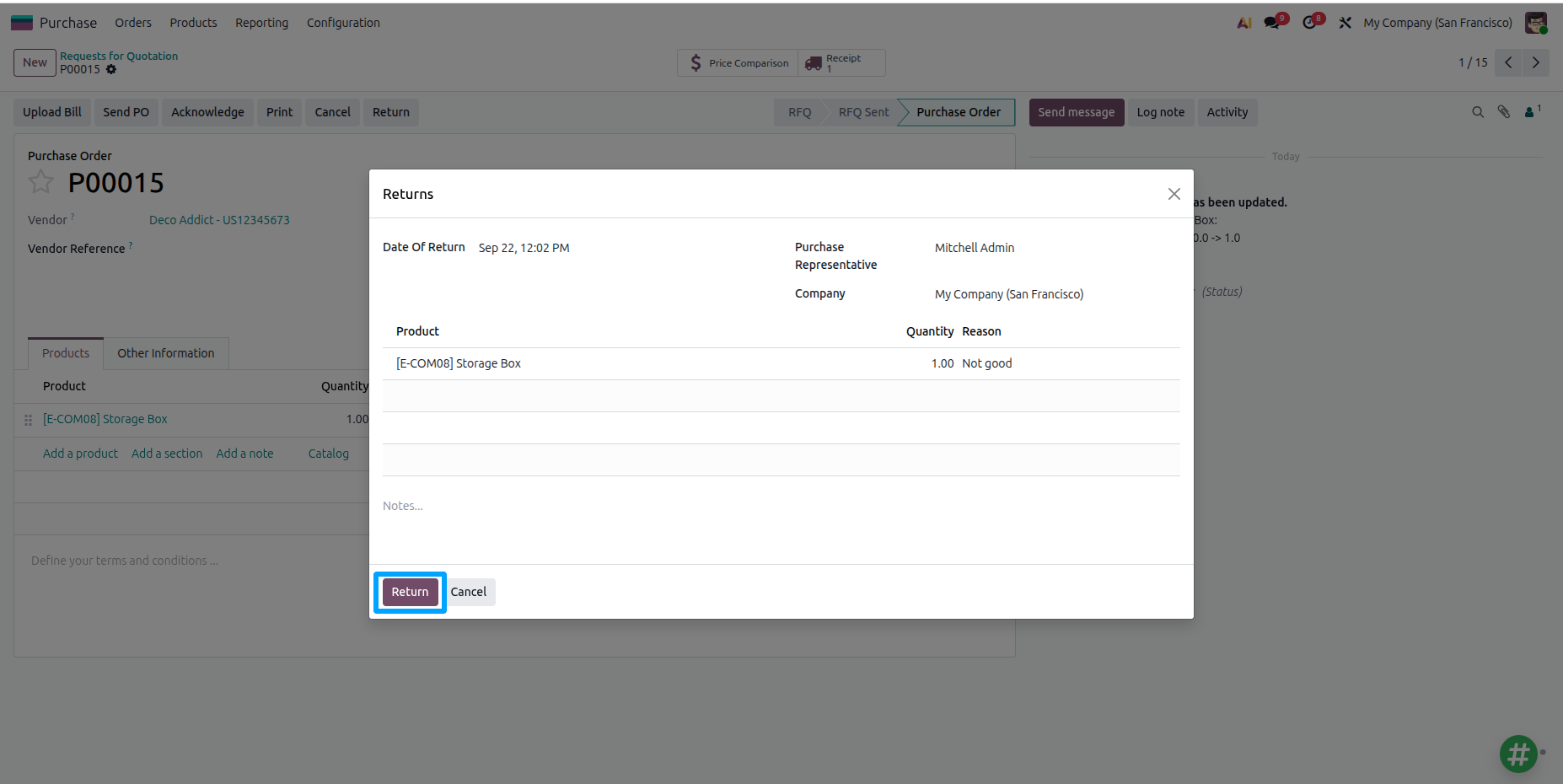Image resolution: width=1563 pixels, height=784 pixels.
Task: Click the gear icon next to P00015
Action: point(111,70)
